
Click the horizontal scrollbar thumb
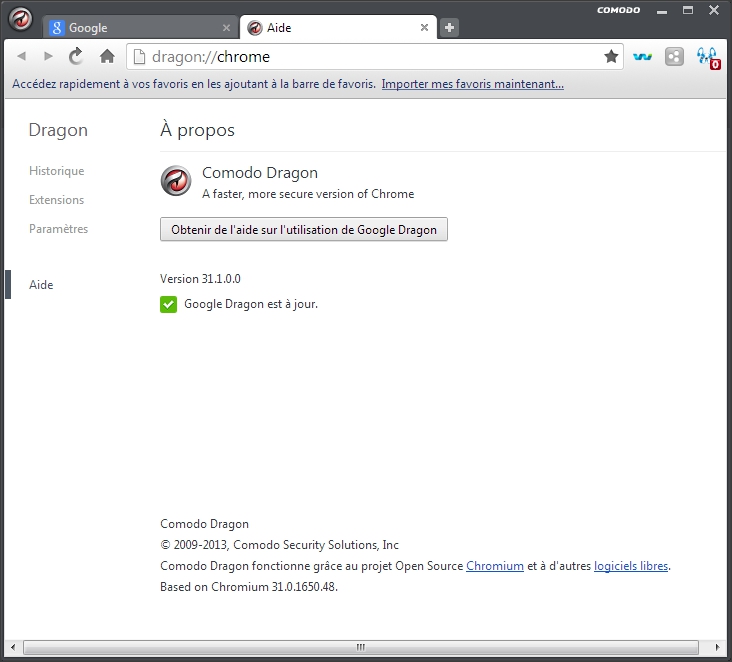[361, 647]
